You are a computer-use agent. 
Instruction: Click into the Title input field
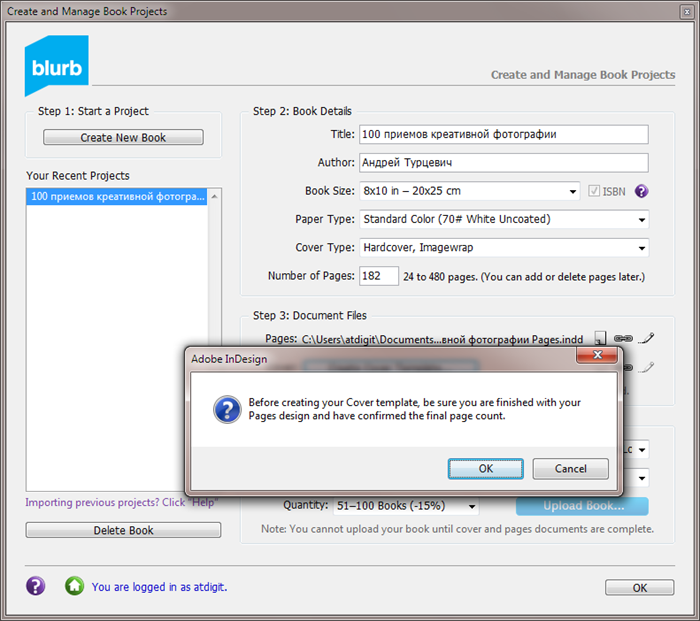click(504, 134)
